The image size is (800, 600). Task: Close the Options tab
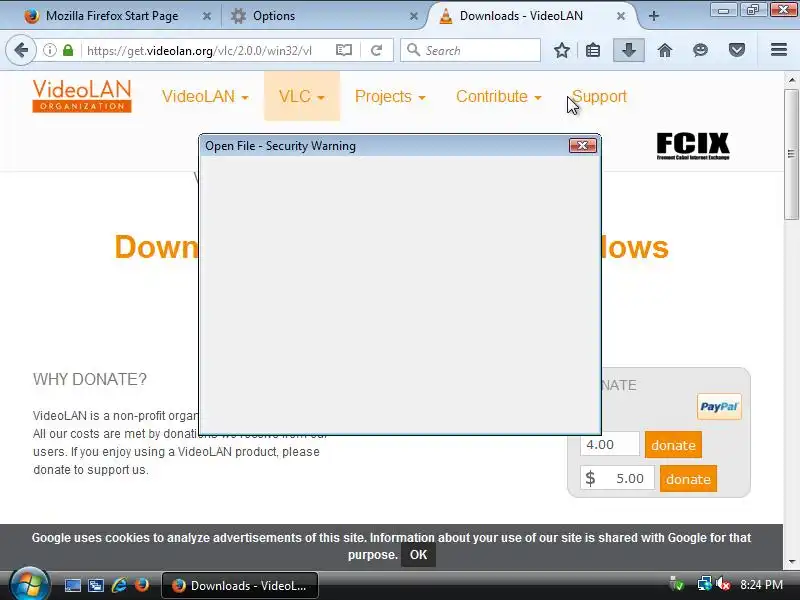tap(414, 16)
